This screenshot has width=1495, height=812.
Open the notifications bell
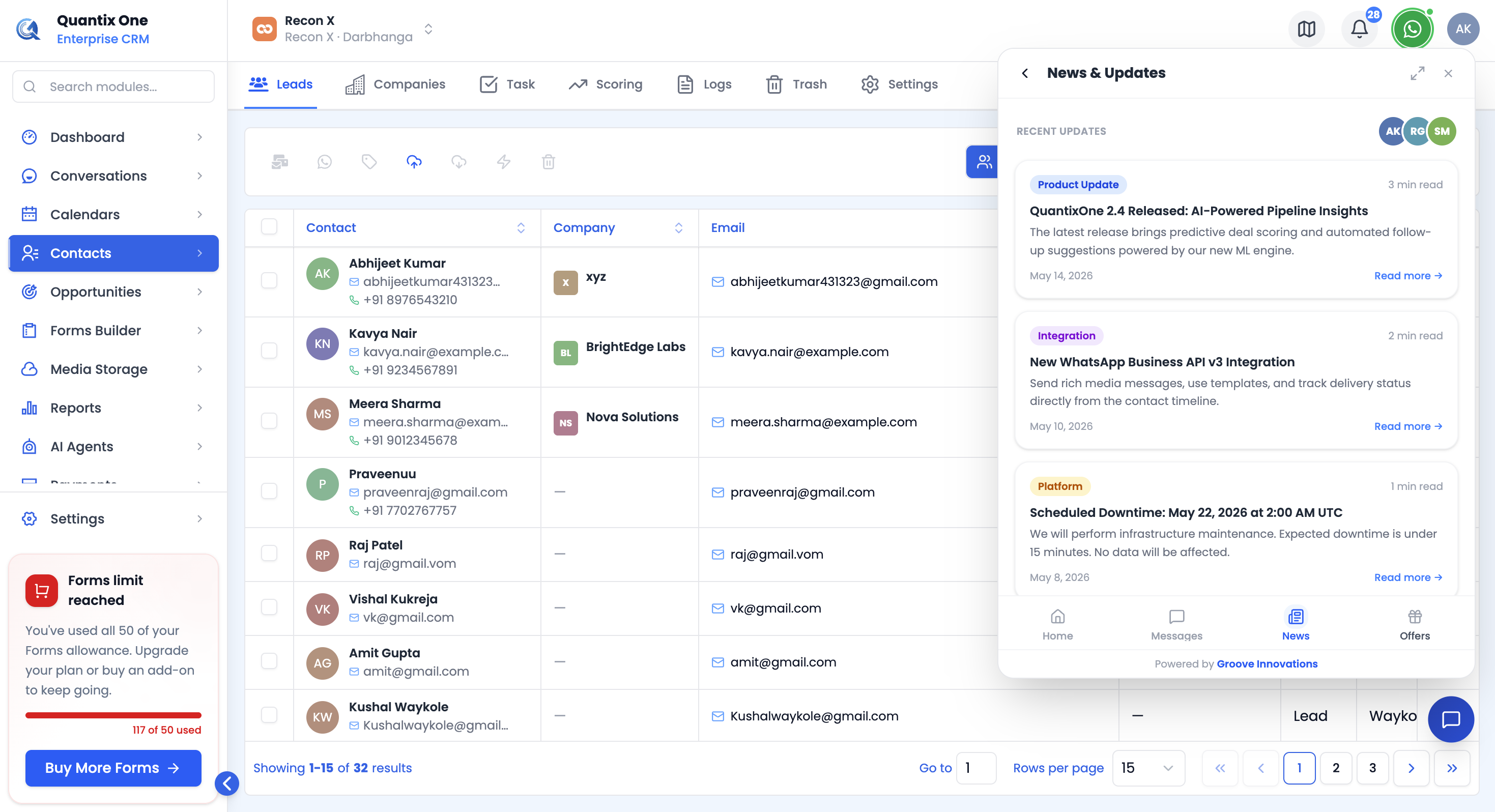1359,28
